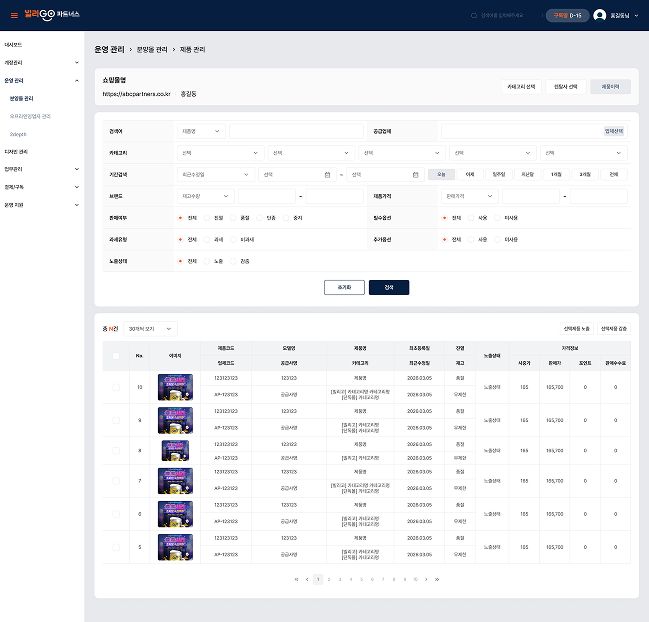
Task: Open the end date calendar icon
Action: [x=416, y=175]
